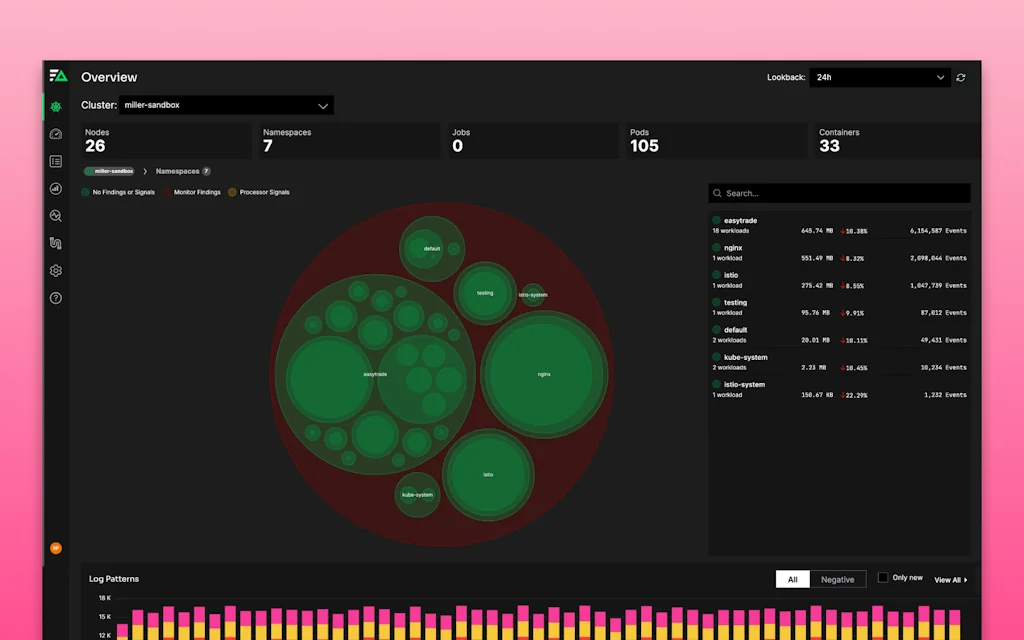The image size is (1024, 640).
Task: Open the dashboards gauge icon in the sidebar
Action: point(55,133)
